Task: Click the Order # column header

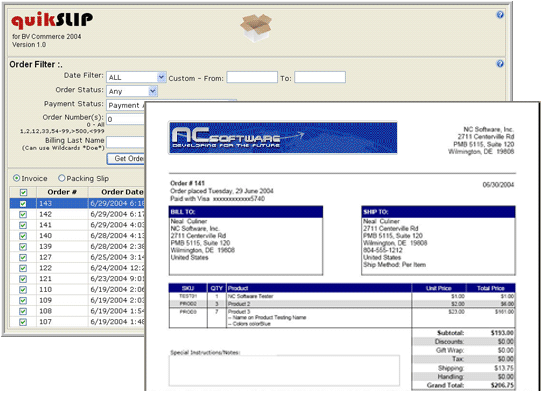Action: click(x=62, y=192)
